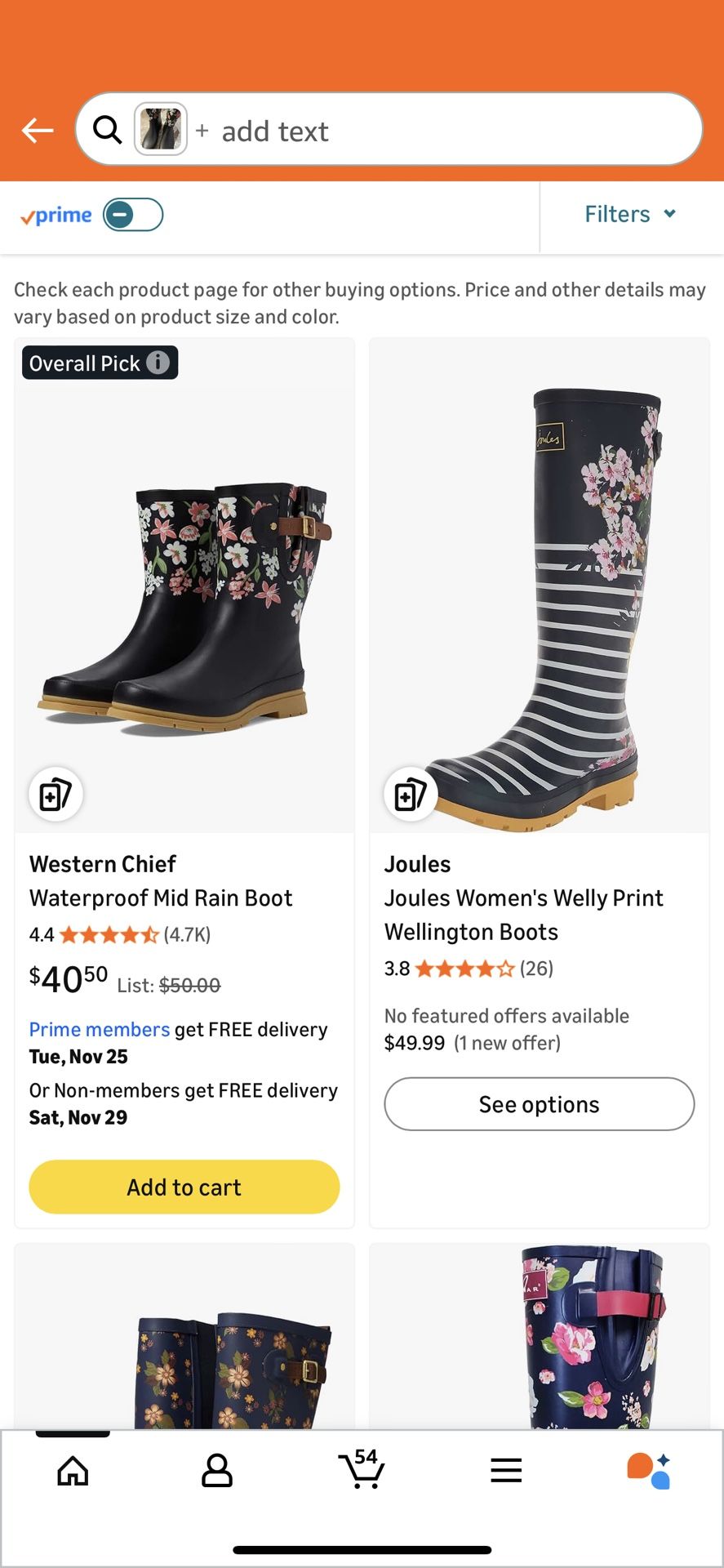724x1568 pixels.
Task: Add Western Chief boots to cart
Action: click(184, 1187)
